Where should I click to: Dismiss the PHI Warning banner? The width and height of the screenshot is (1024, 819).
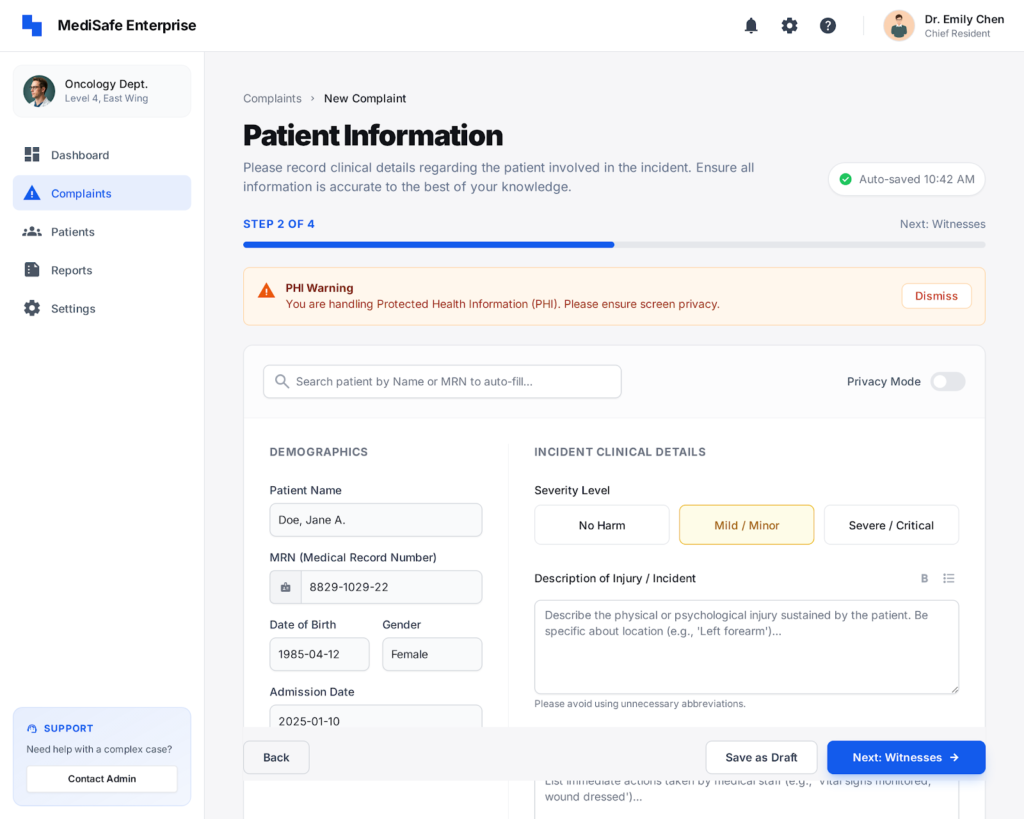(x=935, y=296)
